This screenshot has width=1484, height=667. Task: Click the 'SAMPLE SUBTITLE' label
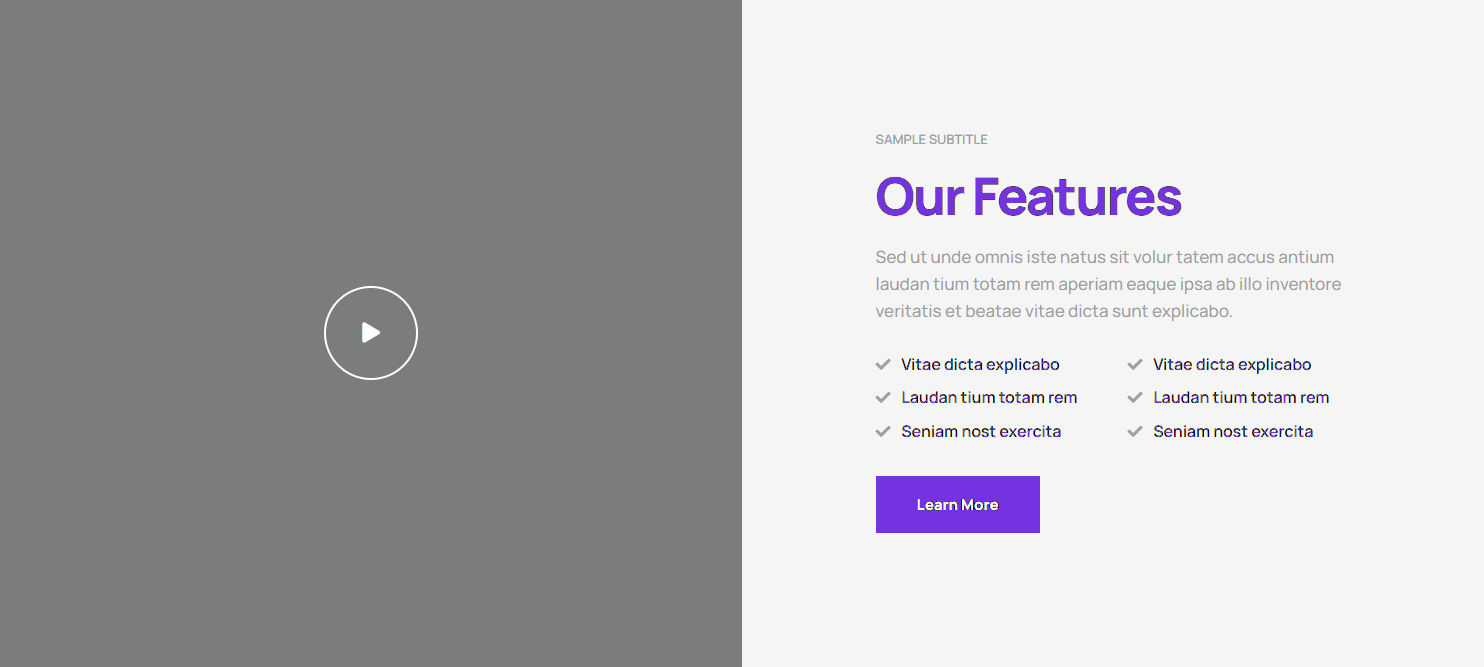click(x=931, y=140)
